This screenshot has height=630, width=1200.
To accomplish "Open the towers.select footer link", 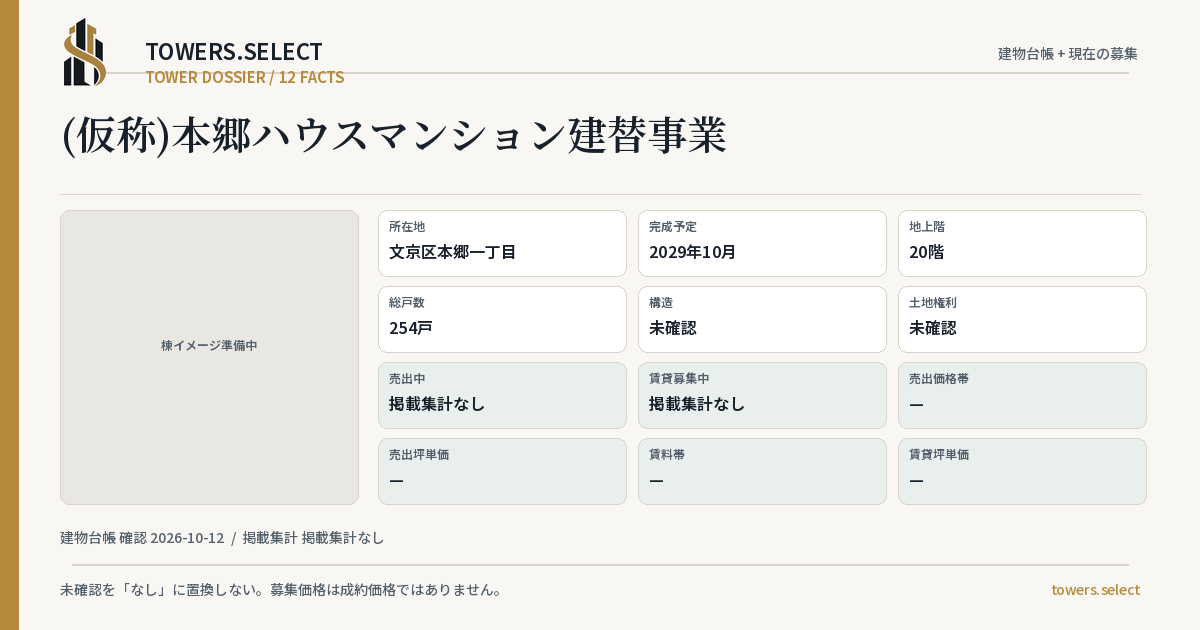I will [1095, 589].
